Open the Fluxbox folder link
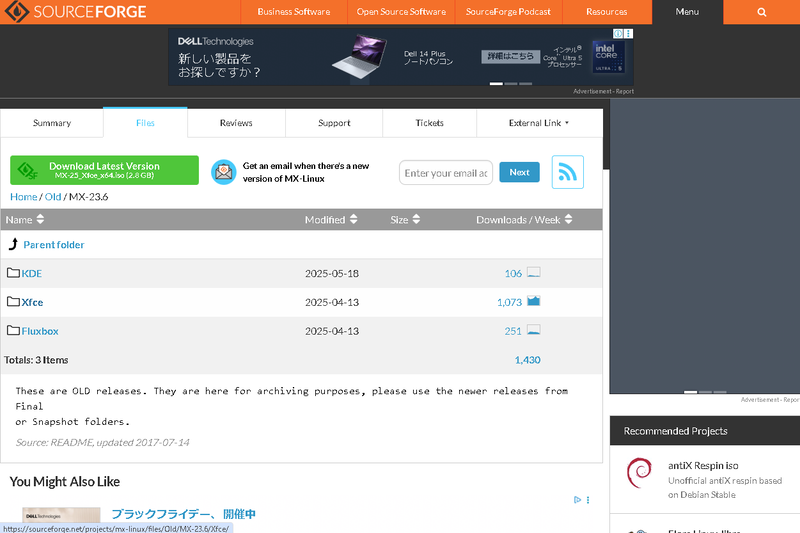Screen dimensions: 800x533 pyautogui.click(x=40, y=331)
